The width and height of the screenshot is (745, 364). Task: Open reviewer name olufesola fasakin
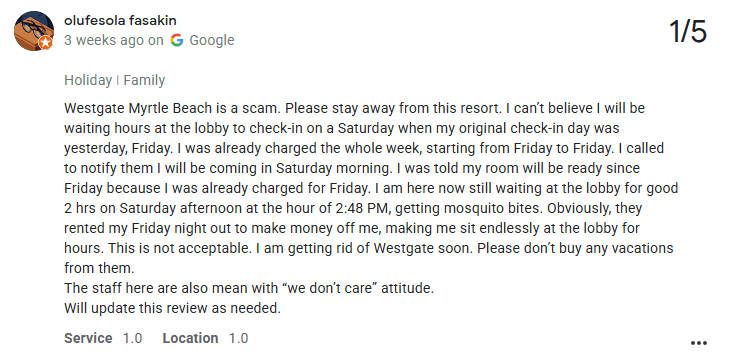(120, 20)
